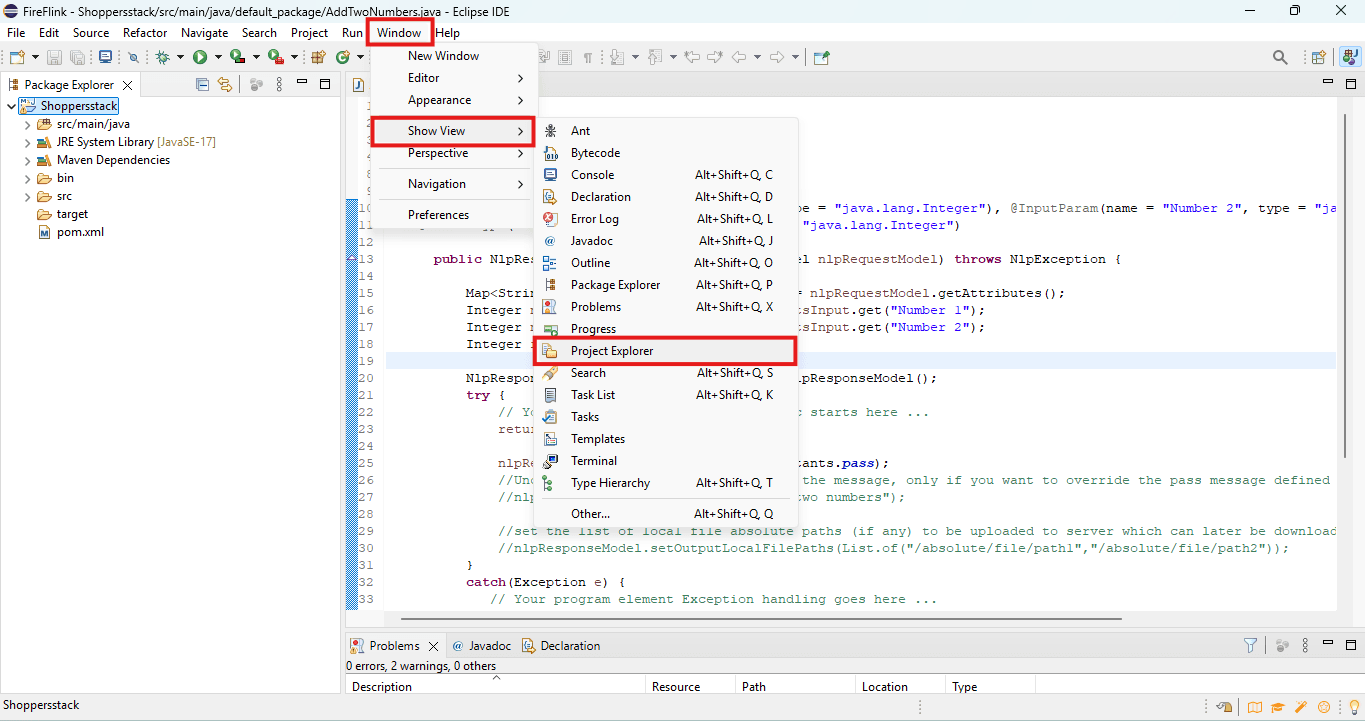Launch the Debug bug icon
1365x721 pixels.
tap(162, 58)
